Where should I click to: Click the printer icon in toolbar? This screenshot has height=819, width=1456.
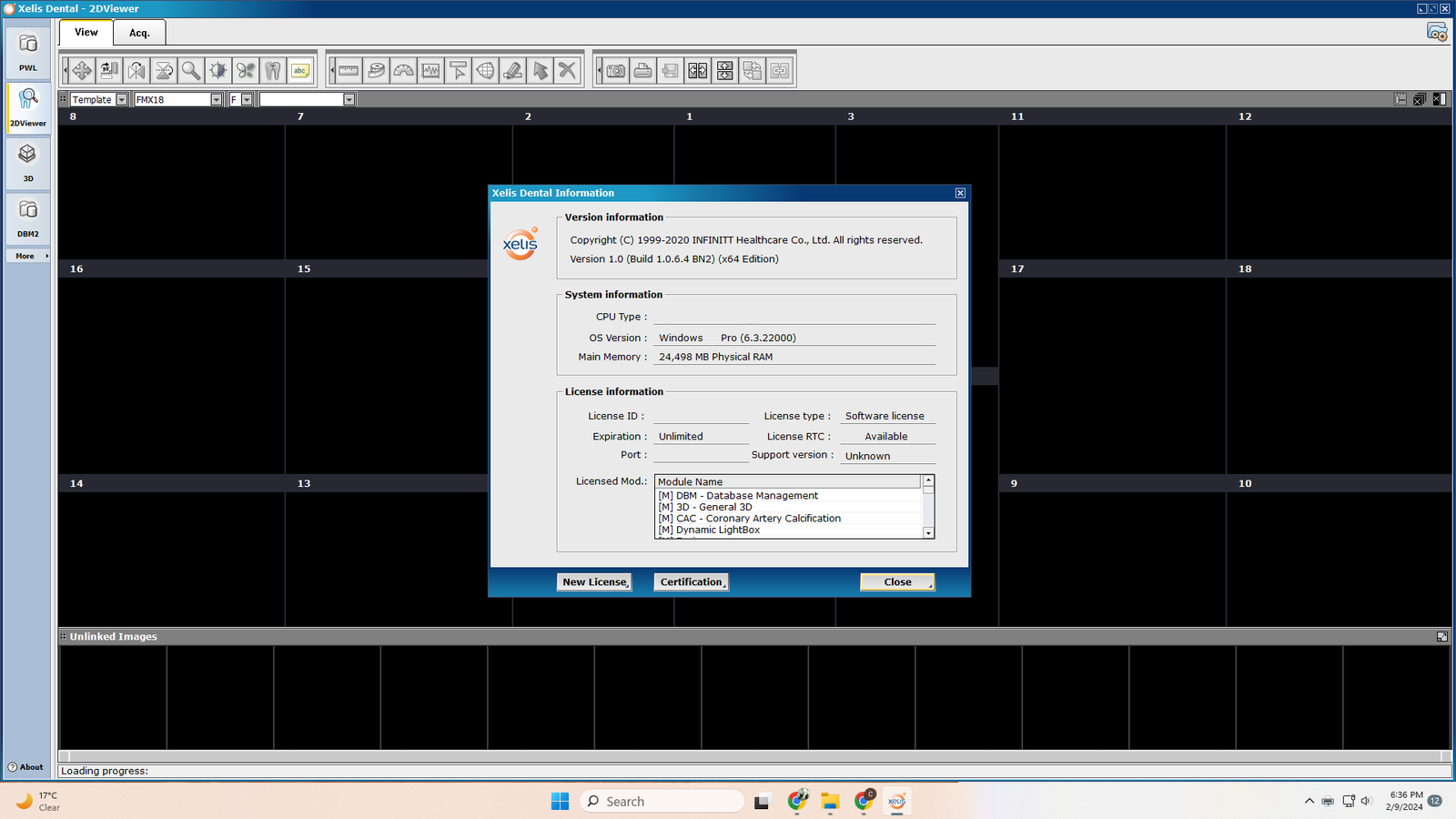(643, 70)
